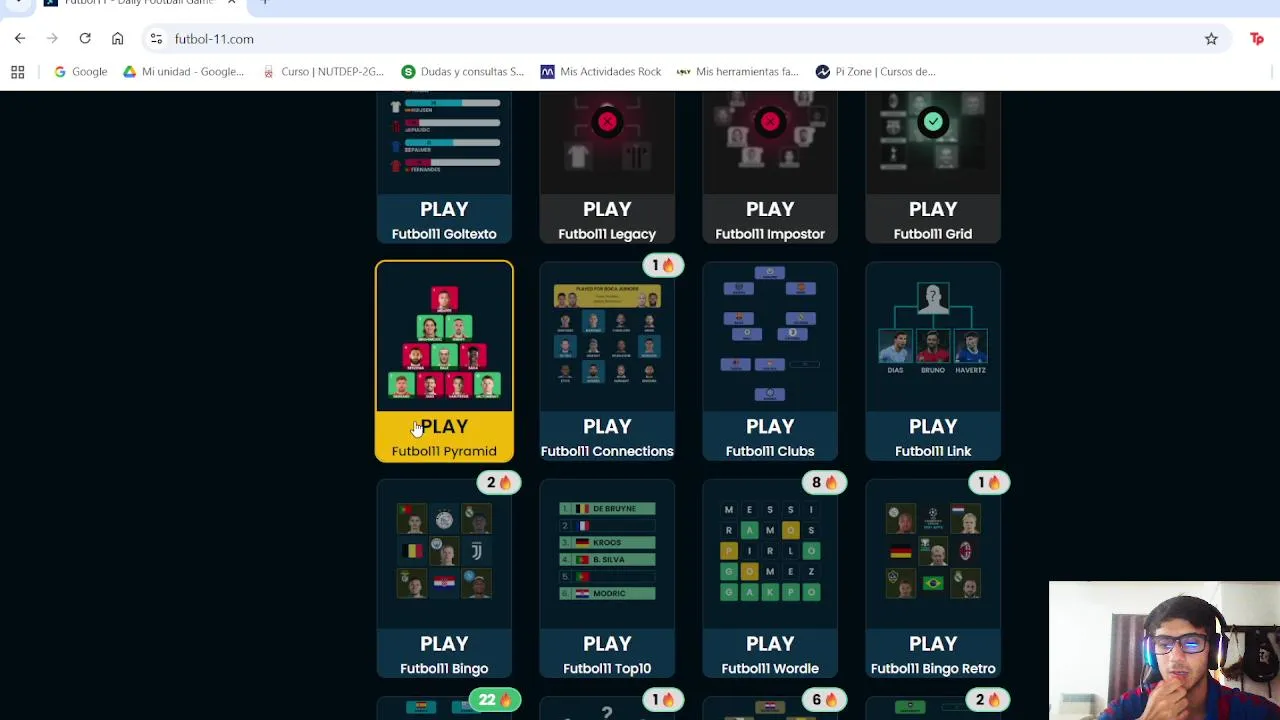Screen dimensions: 1280x720
Task: Click the Clubs bracket thumbnail
Action: tap(770, 335)
